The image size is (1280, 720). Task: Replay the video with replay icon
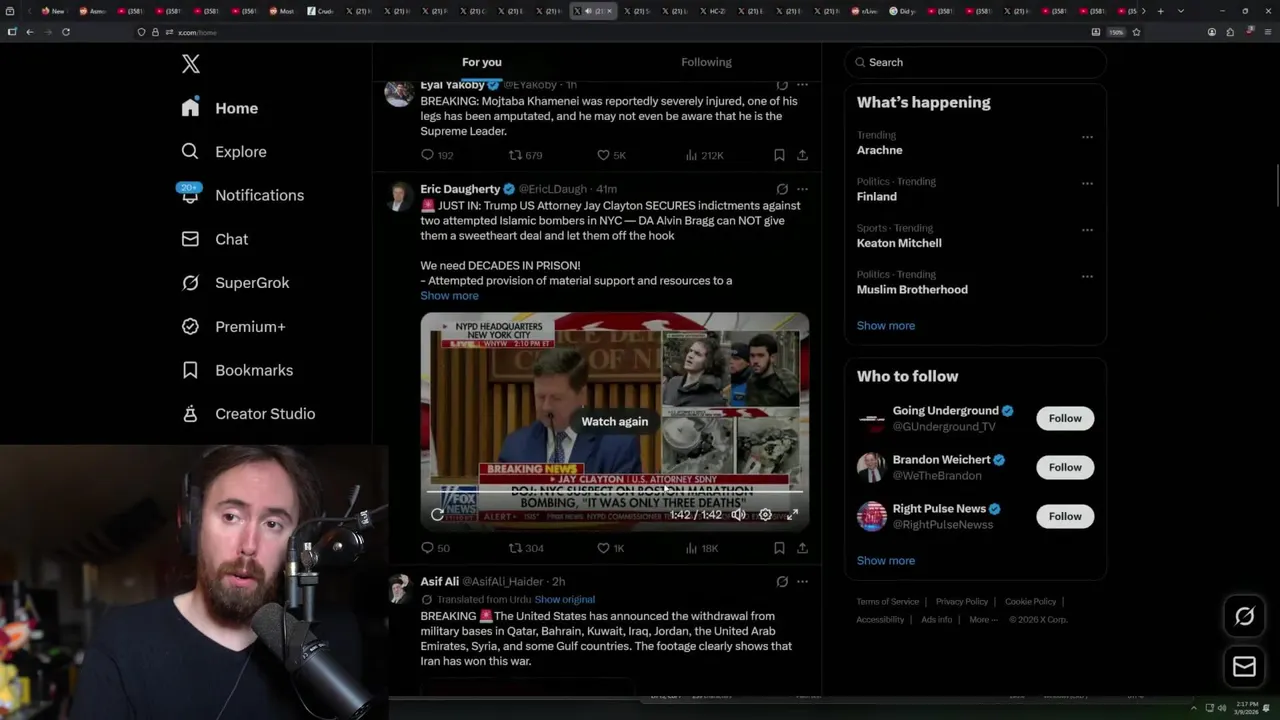click(x=437, y=515)
